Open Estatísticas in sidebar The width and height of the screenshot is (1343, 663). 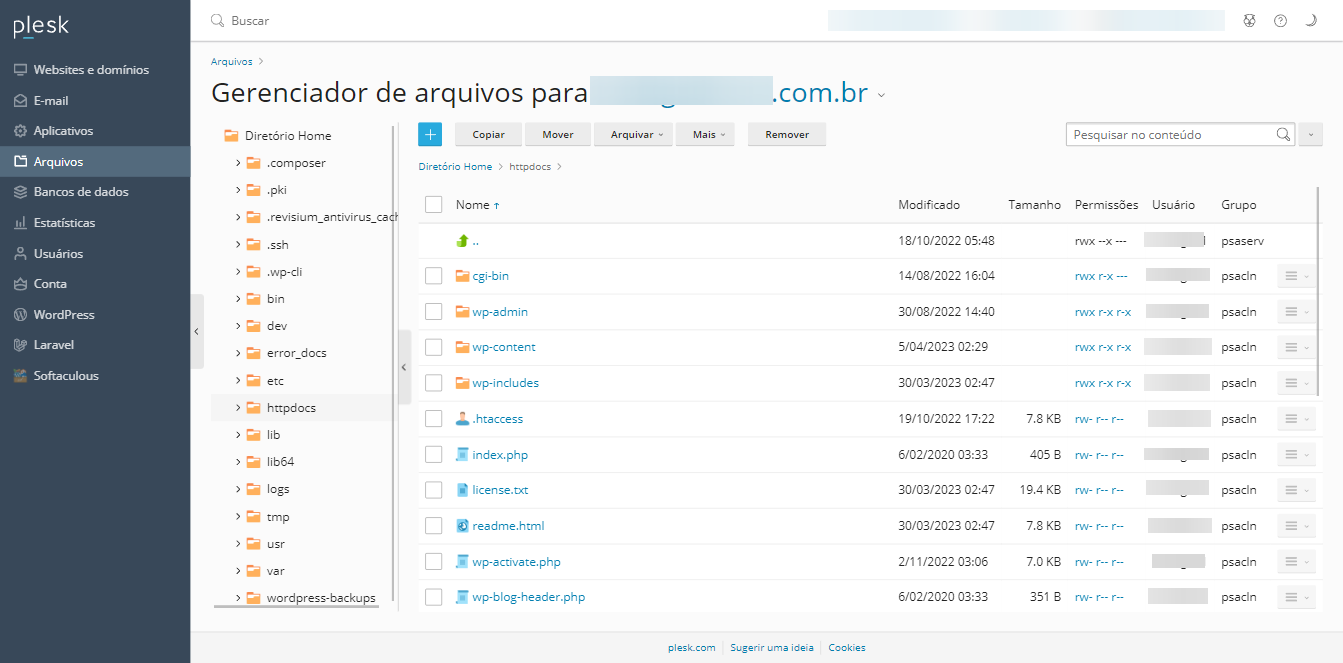(95, 223)
